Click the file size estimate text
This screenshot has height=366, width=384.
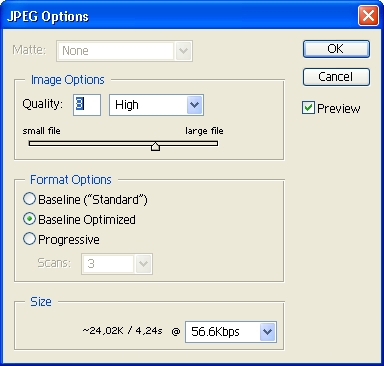pyautogui.click(x=122, y=331)
